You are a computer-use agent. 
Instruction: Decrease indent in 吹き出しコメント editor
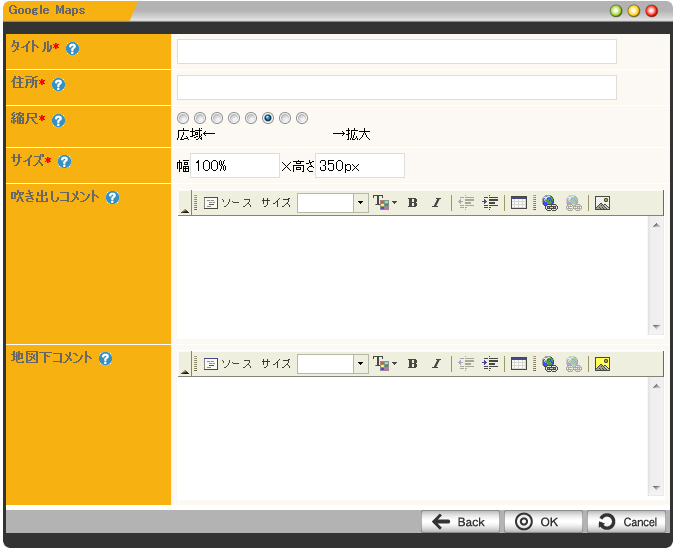466,202
